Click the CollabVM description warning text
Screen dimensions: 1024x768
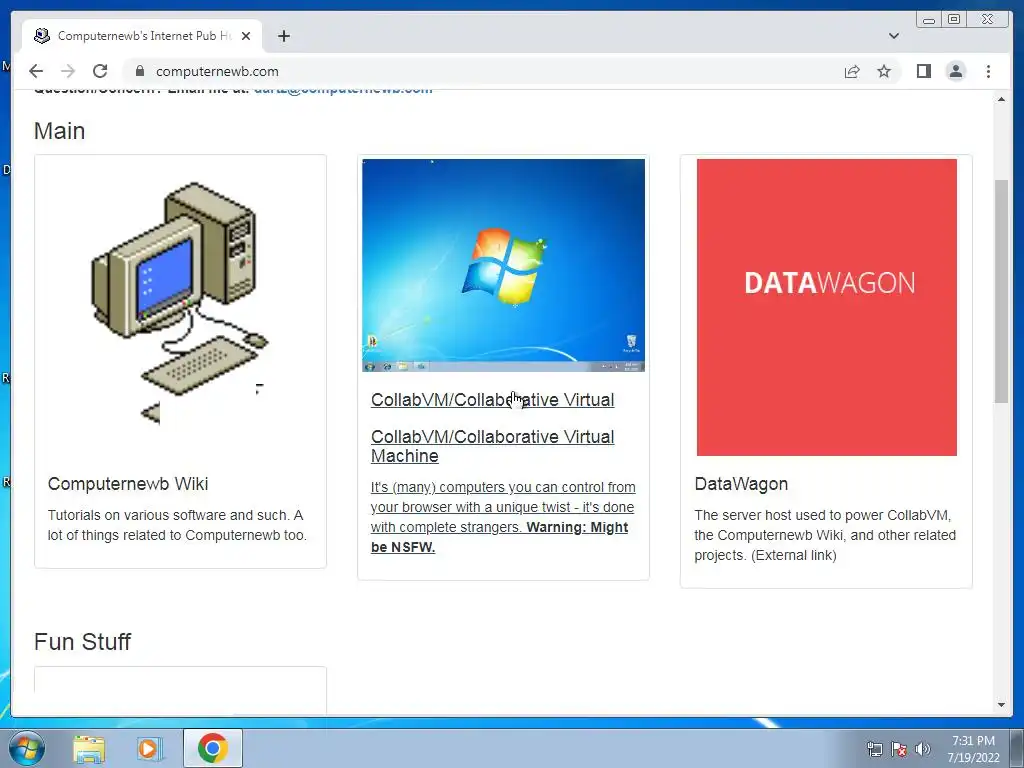click(x=503, y=517)
